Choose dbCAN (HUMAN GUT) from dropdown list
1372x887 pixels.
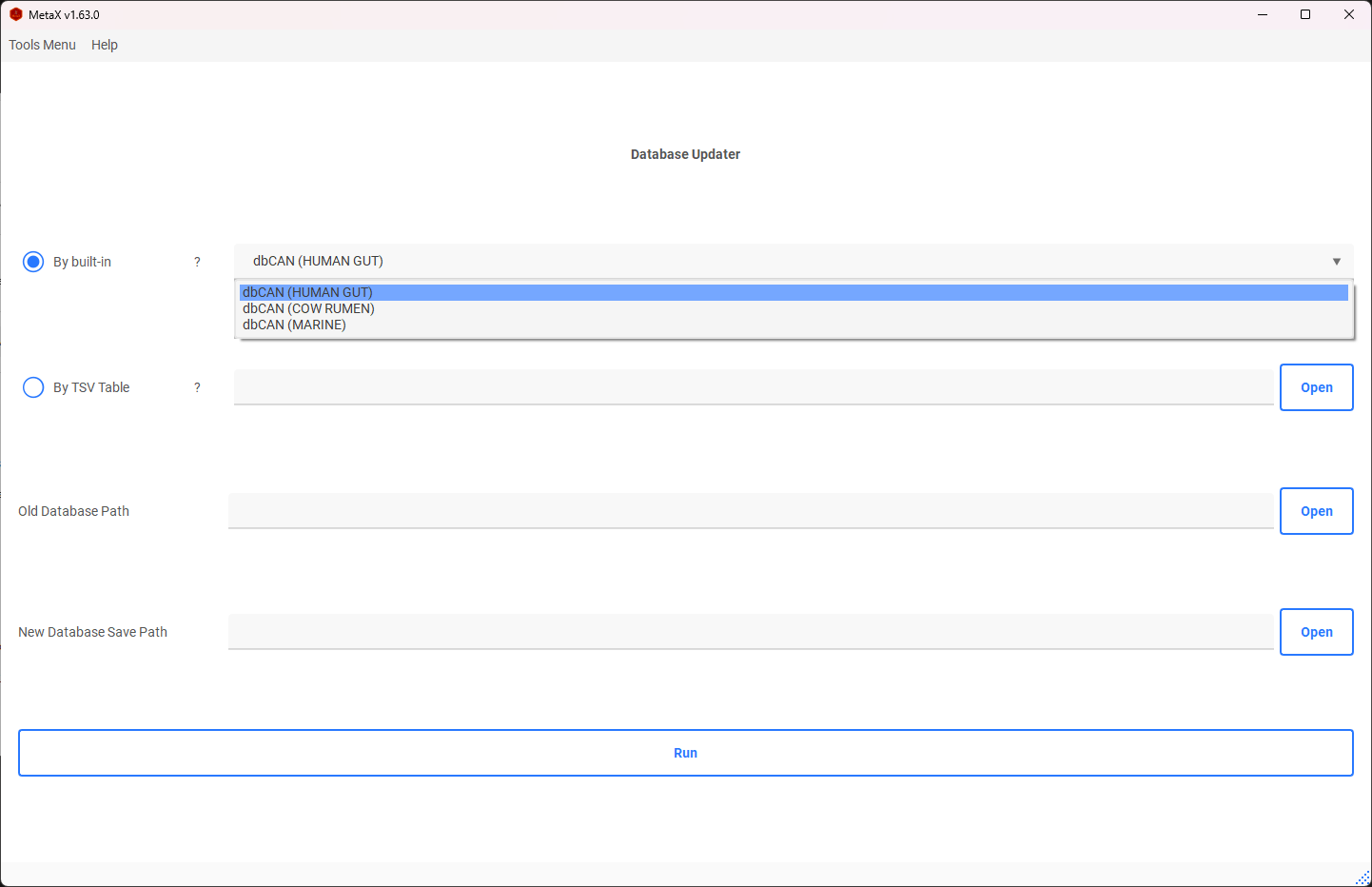[x=794, y=292]
